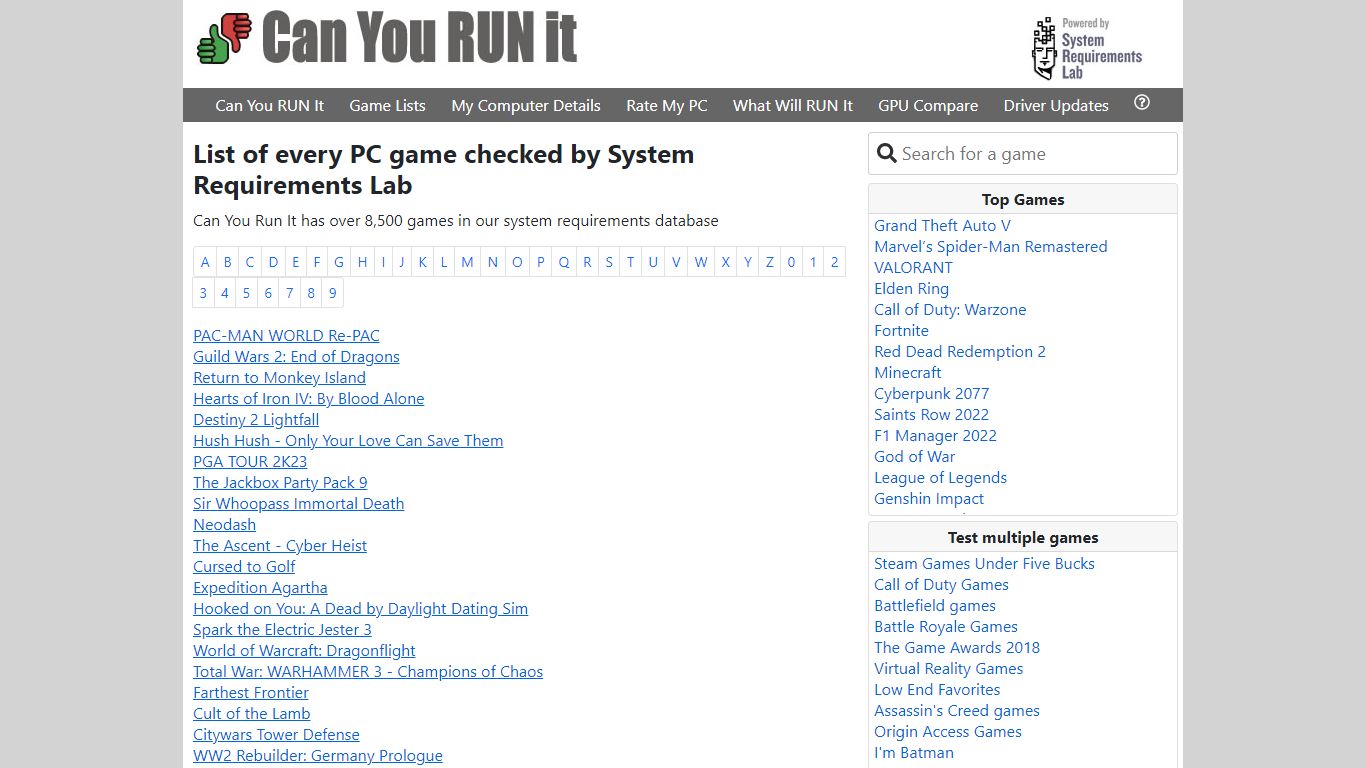Open Cult of the Lamb link

252,713
